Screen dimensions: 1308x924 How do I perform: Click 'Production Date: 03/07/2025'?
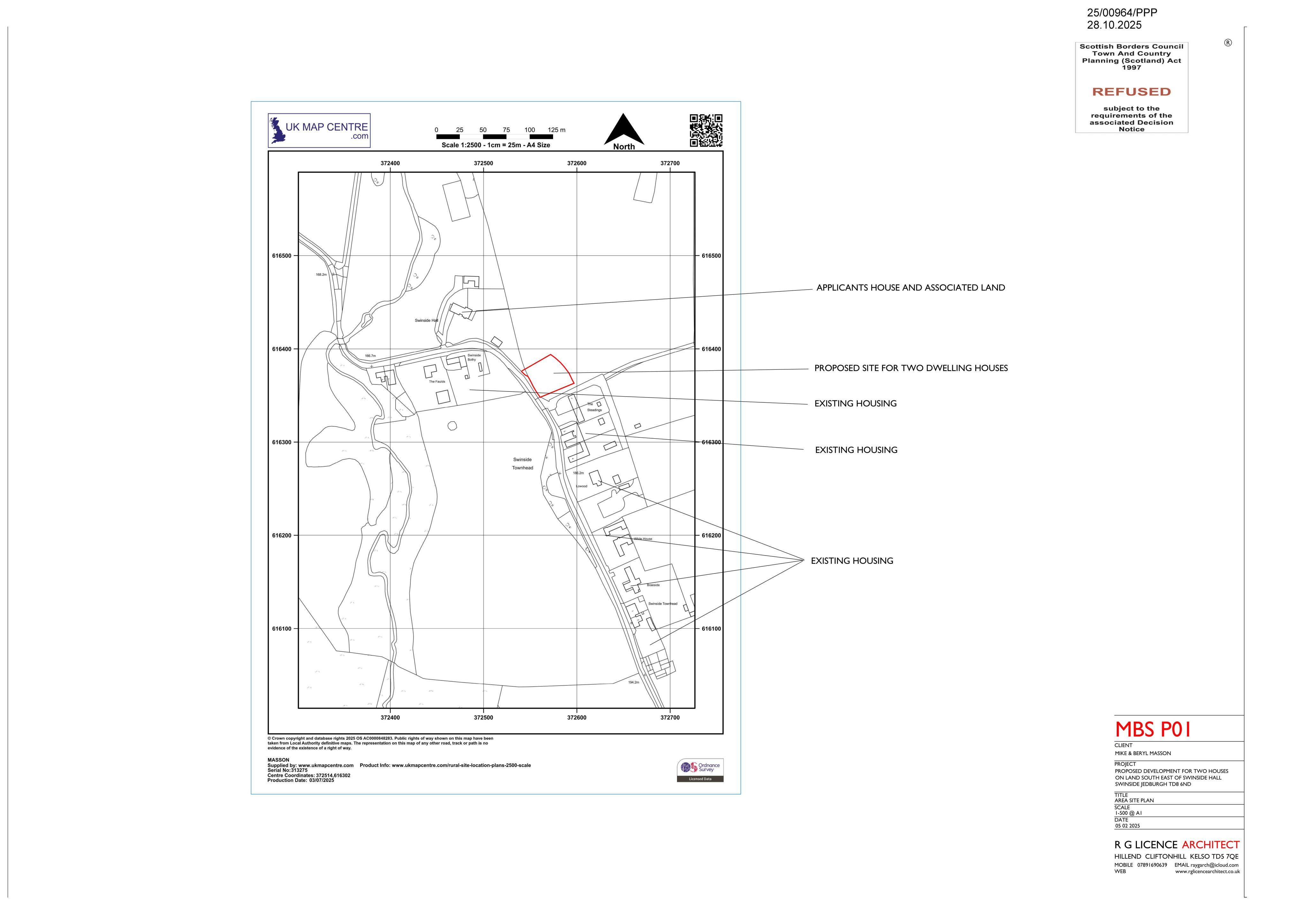point(301,780)
